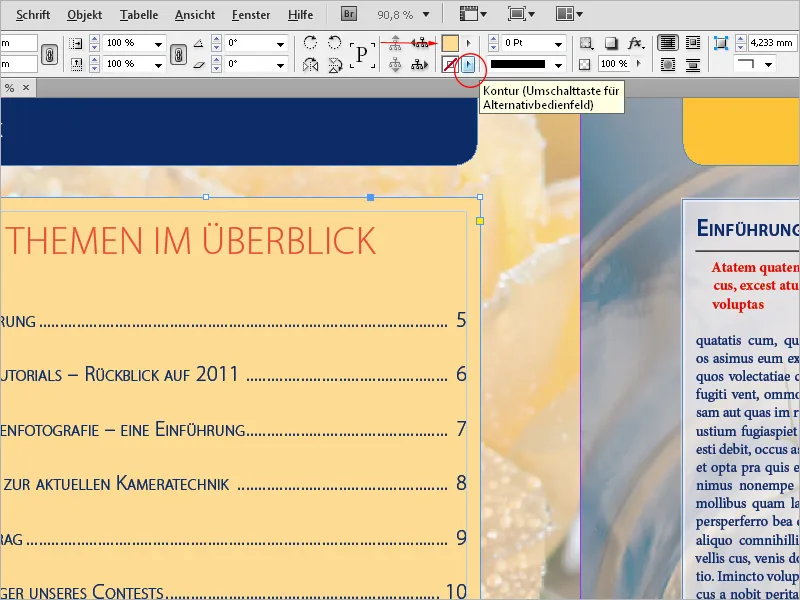Open the 90,8 % zoom level dropdown
Screen dimensions: 800x600
point(426,15)
